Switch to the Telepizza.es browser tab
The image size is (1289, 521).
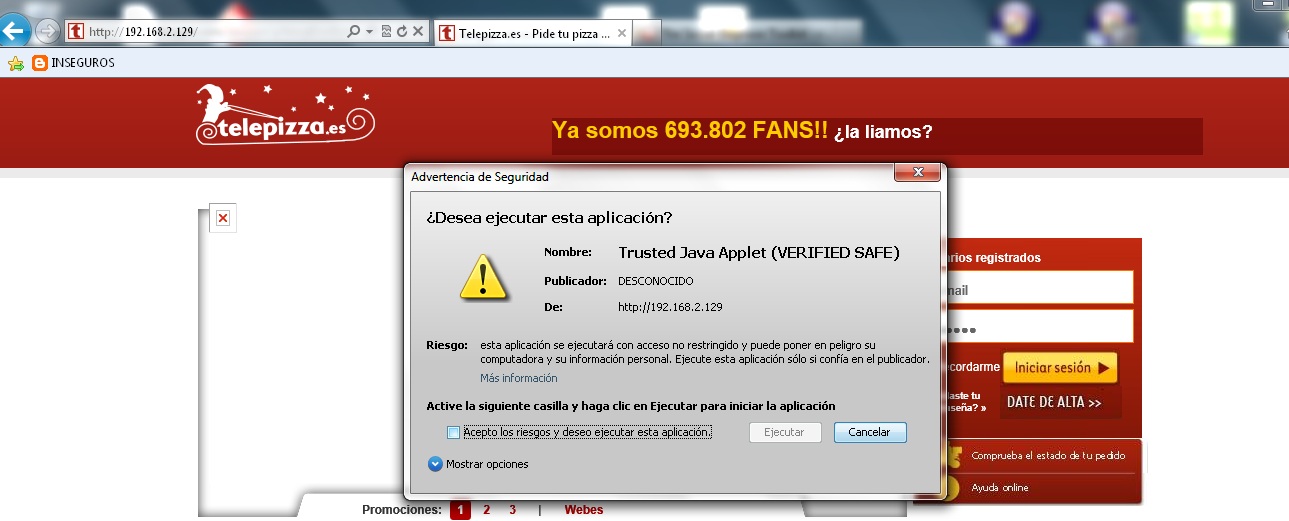pos(534,33)
